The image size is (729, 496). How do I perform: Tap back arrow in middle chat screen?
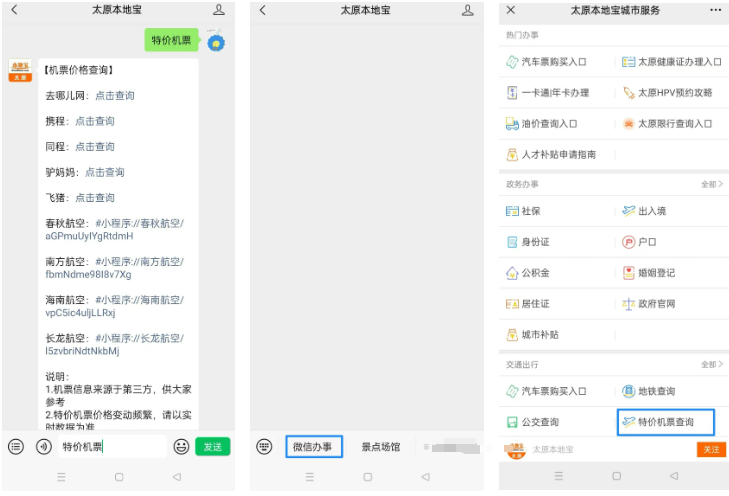[263, 10]
